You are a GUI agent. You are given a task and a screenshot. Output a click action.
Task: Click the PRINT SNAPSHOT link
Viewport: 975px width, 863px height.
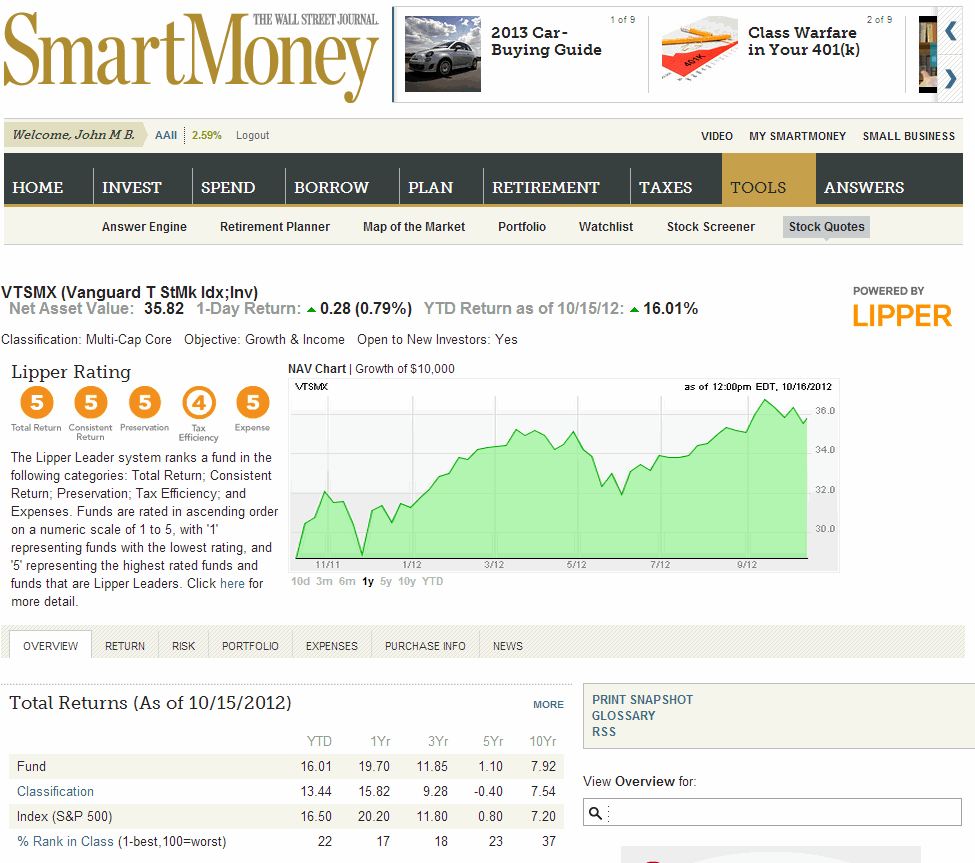[642, 700]
